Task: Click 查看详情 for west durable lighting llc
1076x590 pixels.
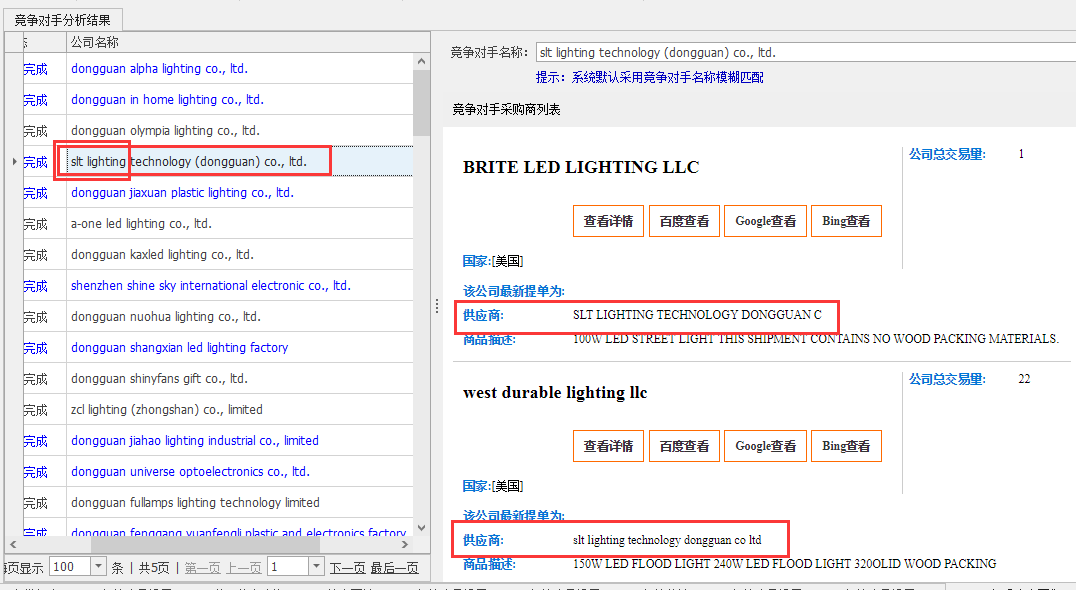Action: click(609, 446)
